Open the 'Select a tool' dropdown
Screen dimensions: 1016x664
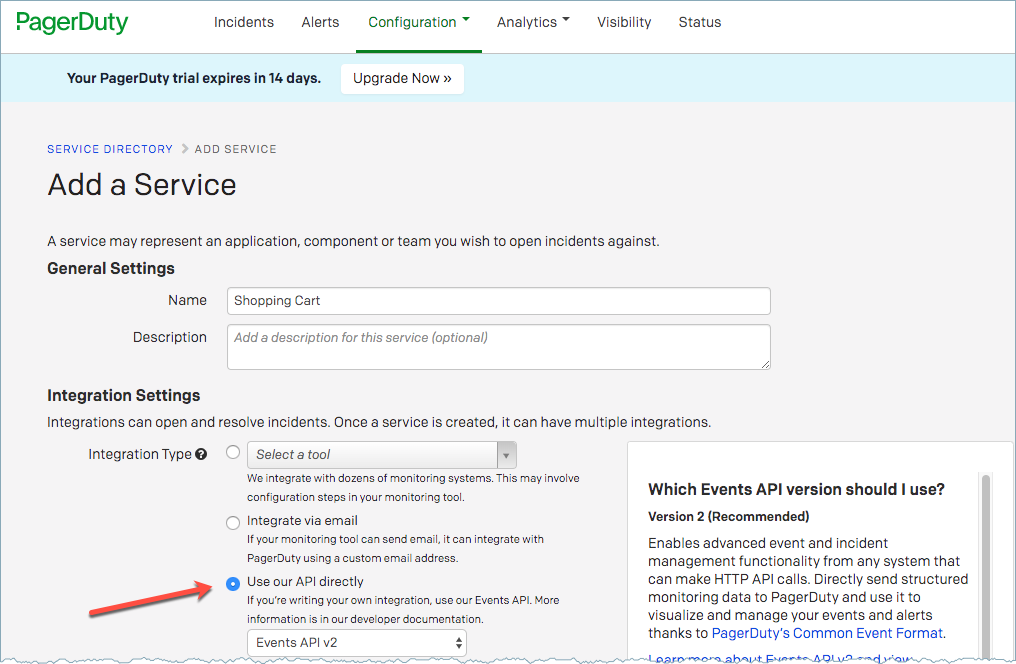pos(382,455)
